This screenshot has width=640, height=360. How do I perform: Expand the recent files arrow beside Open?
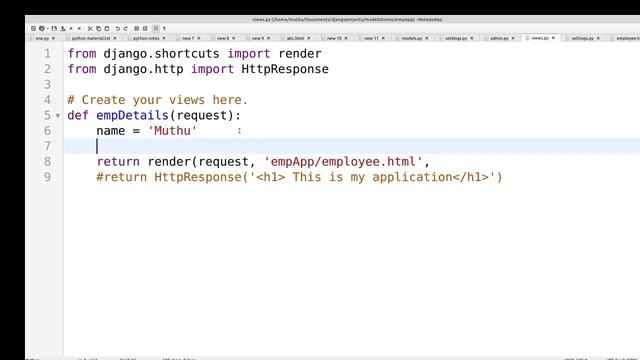pyautogui.click(x=47, y=29)
